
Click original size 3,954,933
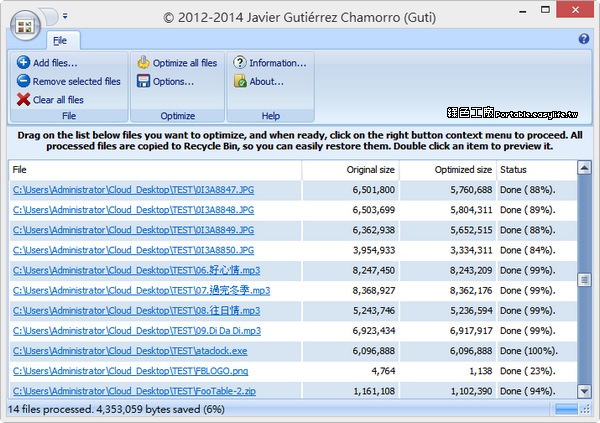[373, 250]
